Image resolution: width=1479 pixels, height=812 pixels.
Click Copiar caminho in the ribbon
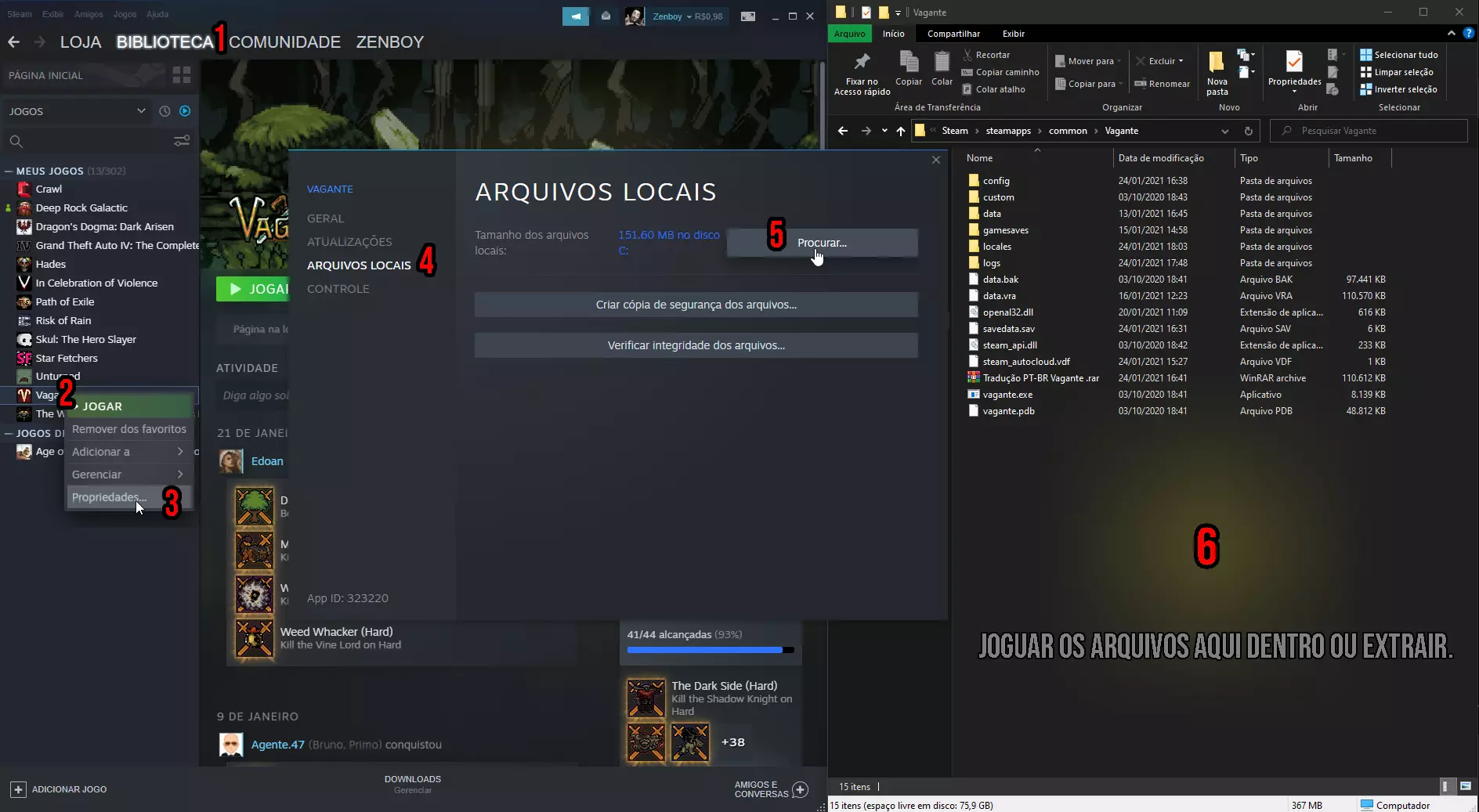[x=1000, y=72]
